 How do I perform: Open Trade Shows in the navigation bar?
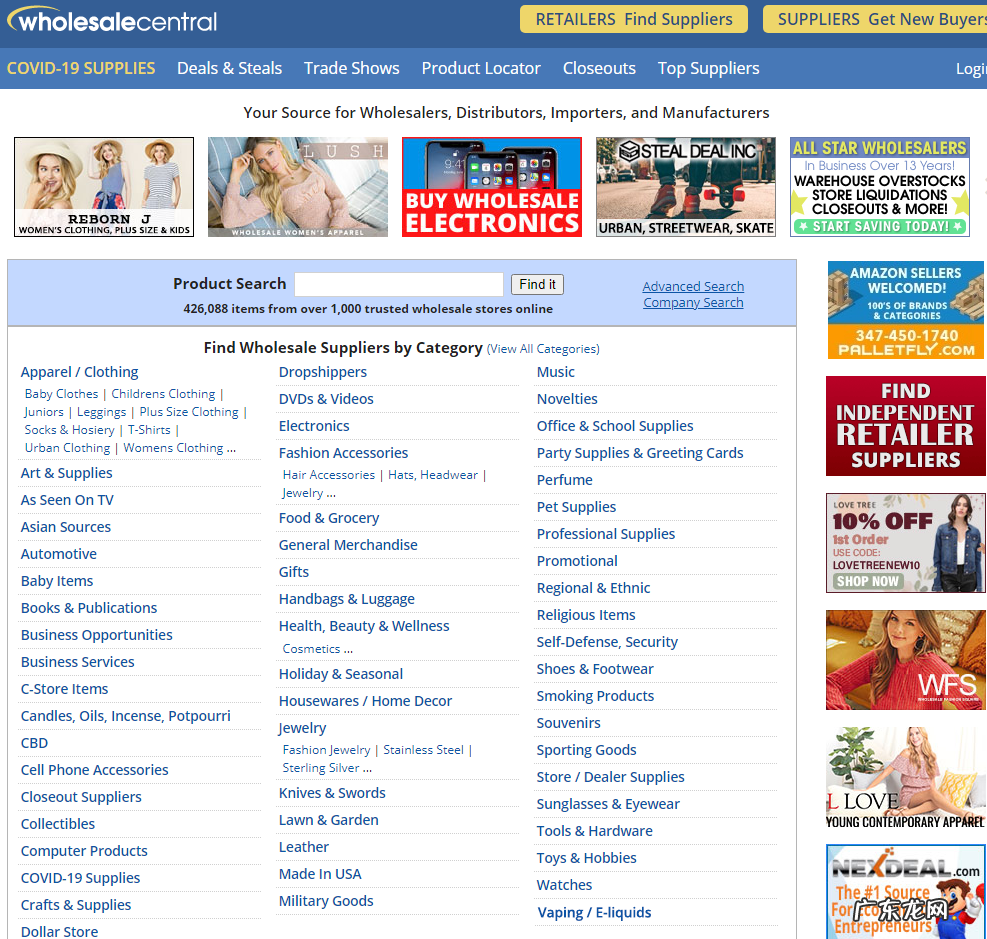(351, 68)
